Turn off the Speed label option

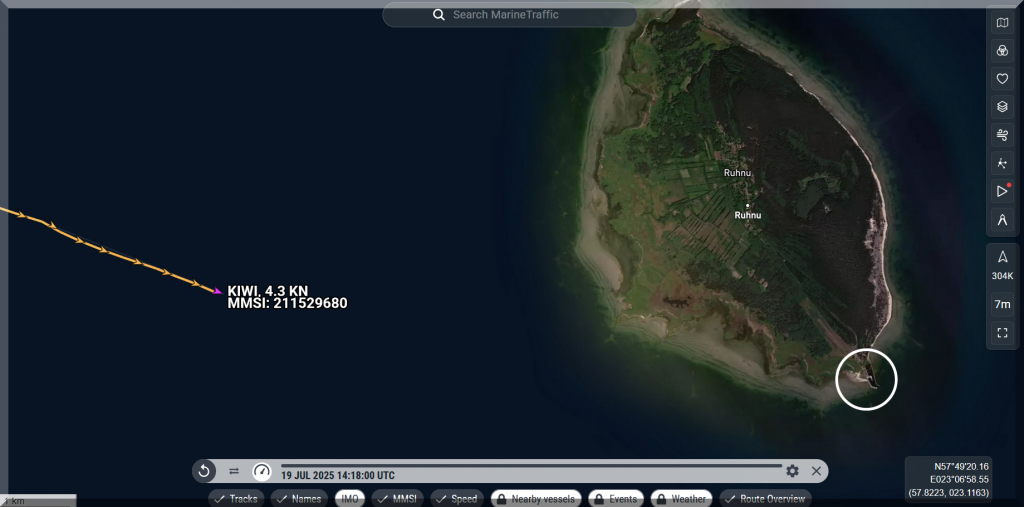click(x=456, y=498)
